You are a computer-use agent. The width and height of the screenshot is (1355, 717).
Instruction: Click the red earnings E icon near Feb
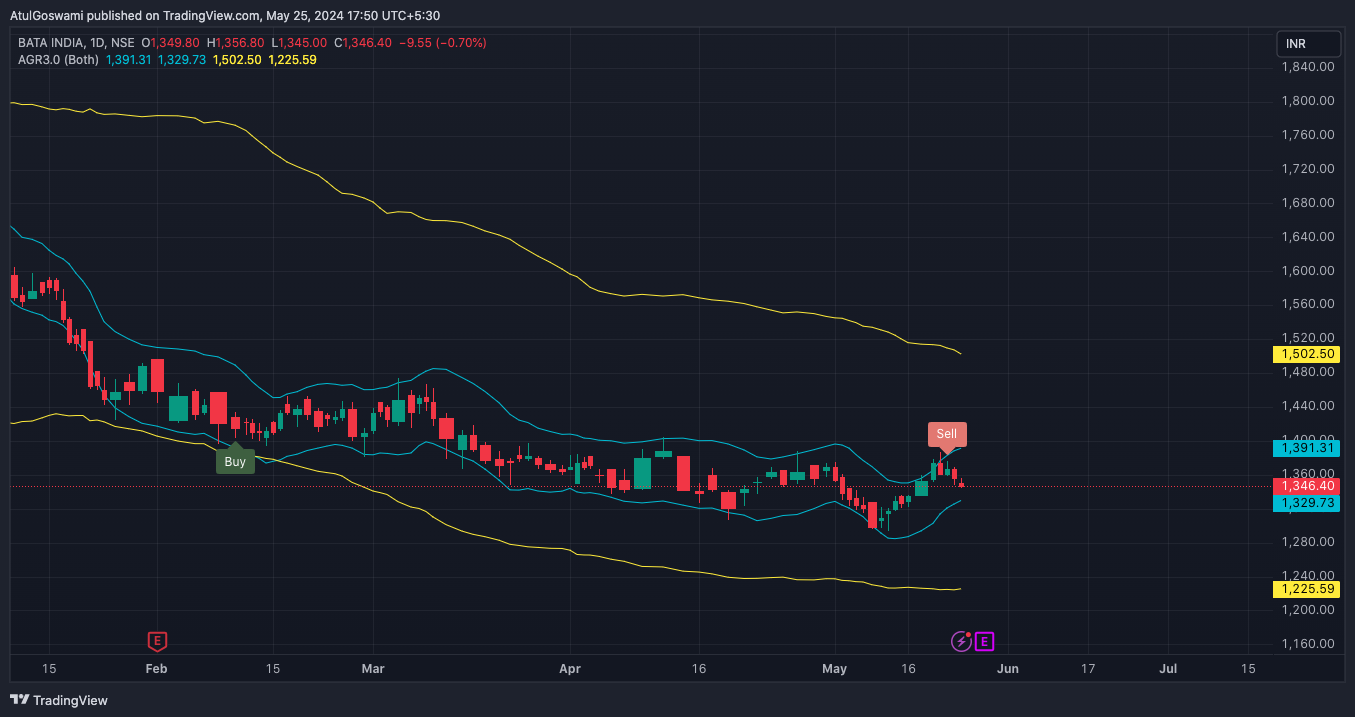tap(156, 641)
